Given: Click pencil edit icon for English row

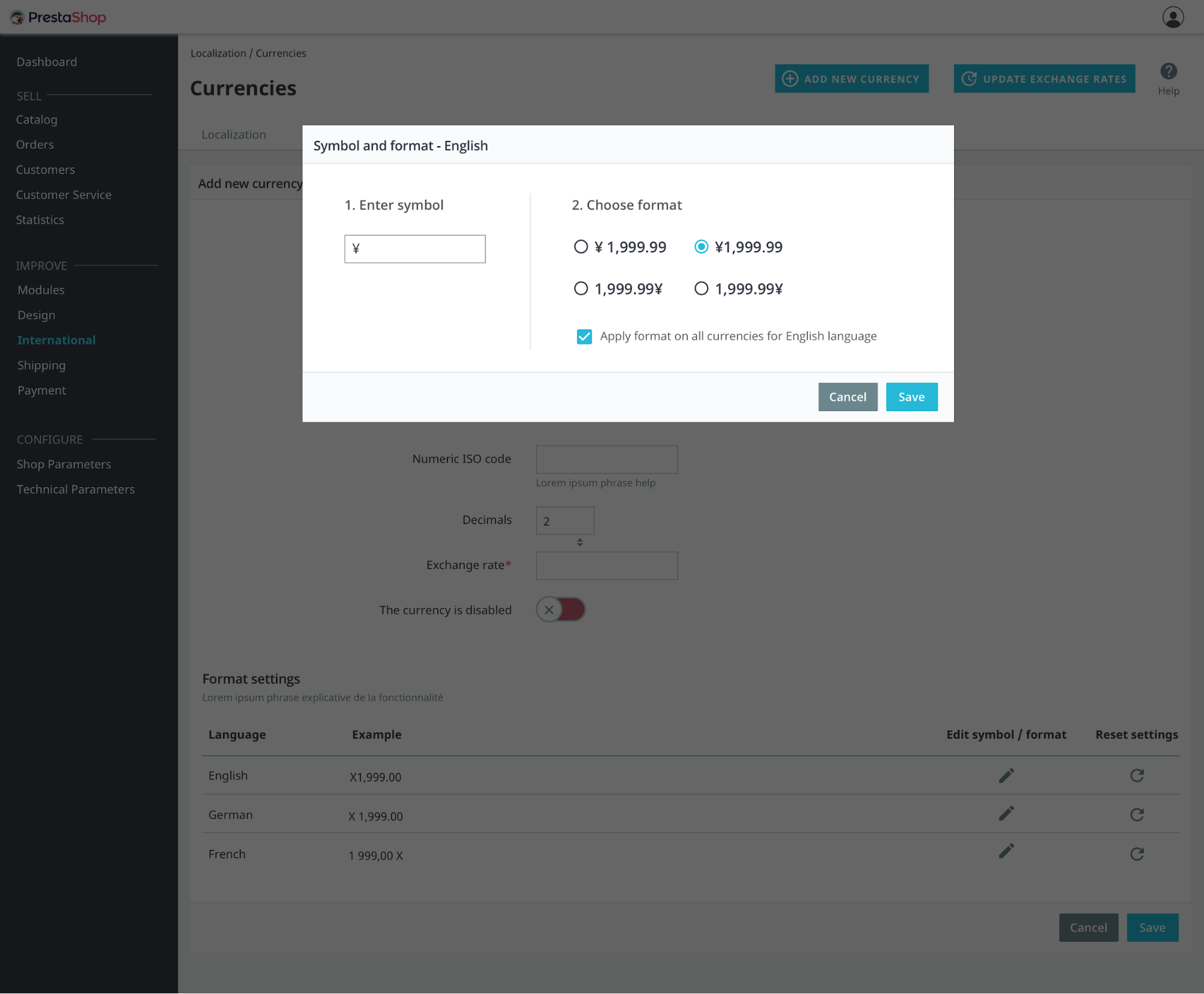Looking at the screenshot, I should pyautogui.click(x=1006, y=775).
